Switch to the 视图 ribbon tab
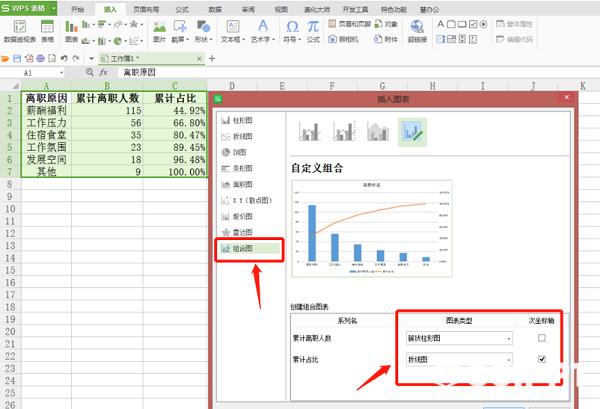This screenshot has width=600, height=409. click(281, 10)
